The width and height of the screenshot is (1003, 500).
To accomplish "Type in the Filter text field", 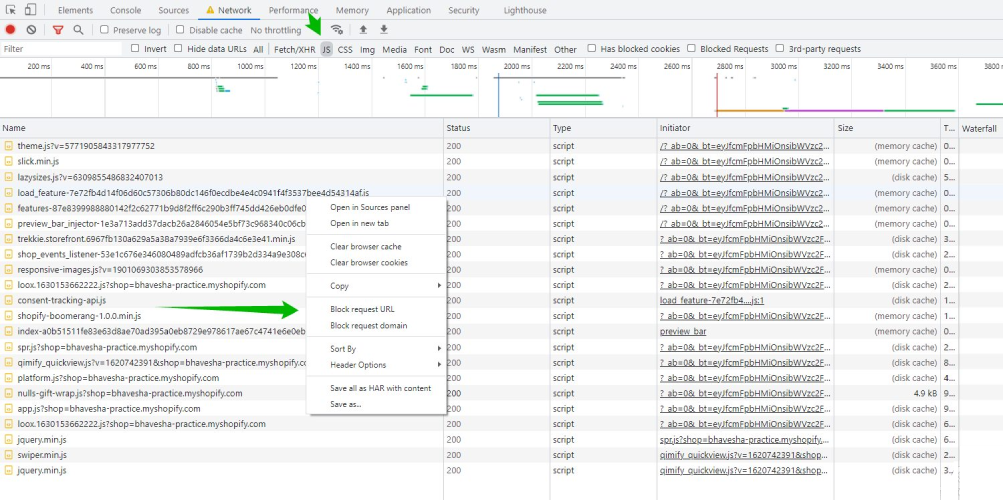I will click(x=60, y=49).
